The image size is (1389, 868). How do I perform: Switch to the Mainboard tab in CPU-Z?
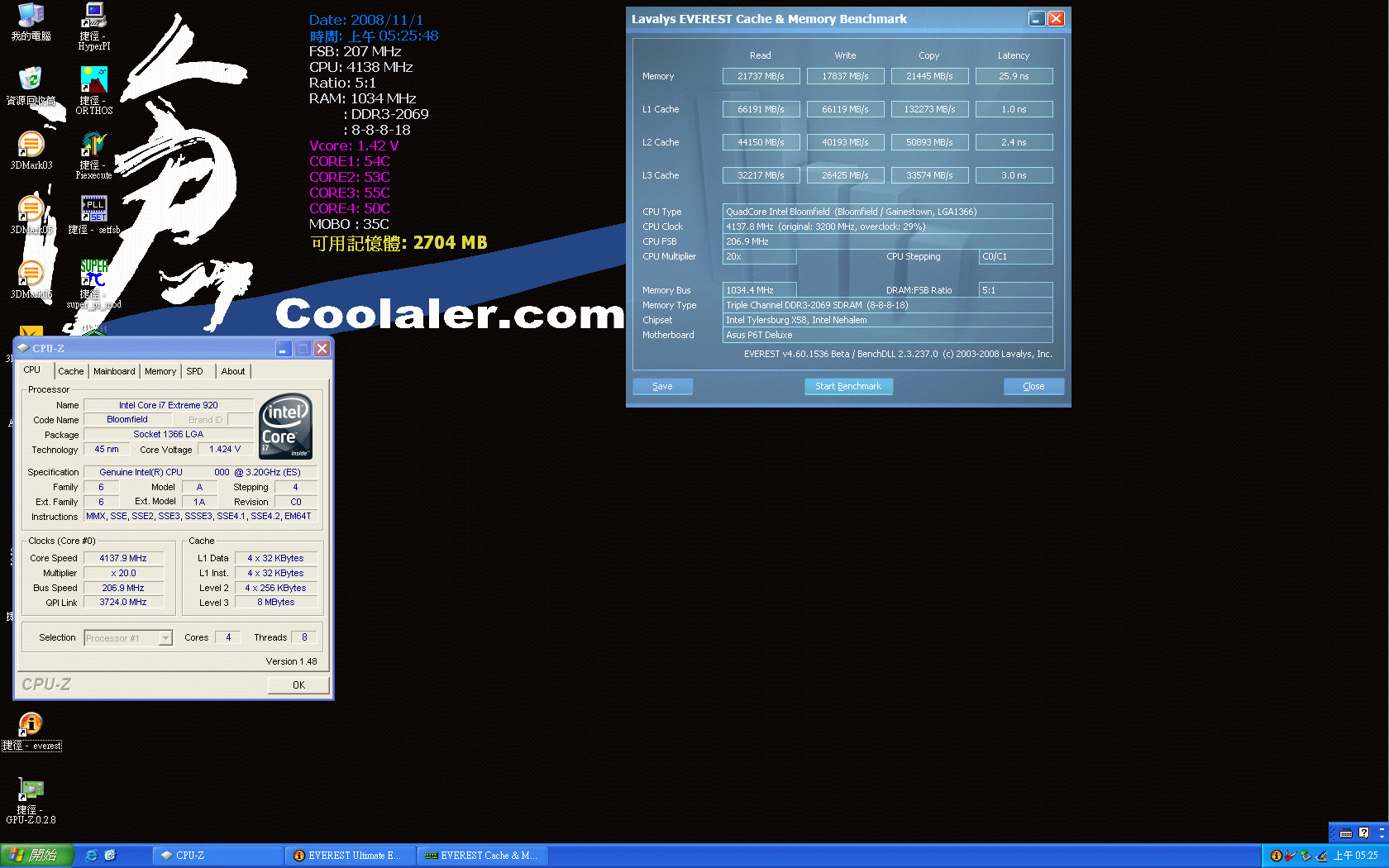pos(114,371)
